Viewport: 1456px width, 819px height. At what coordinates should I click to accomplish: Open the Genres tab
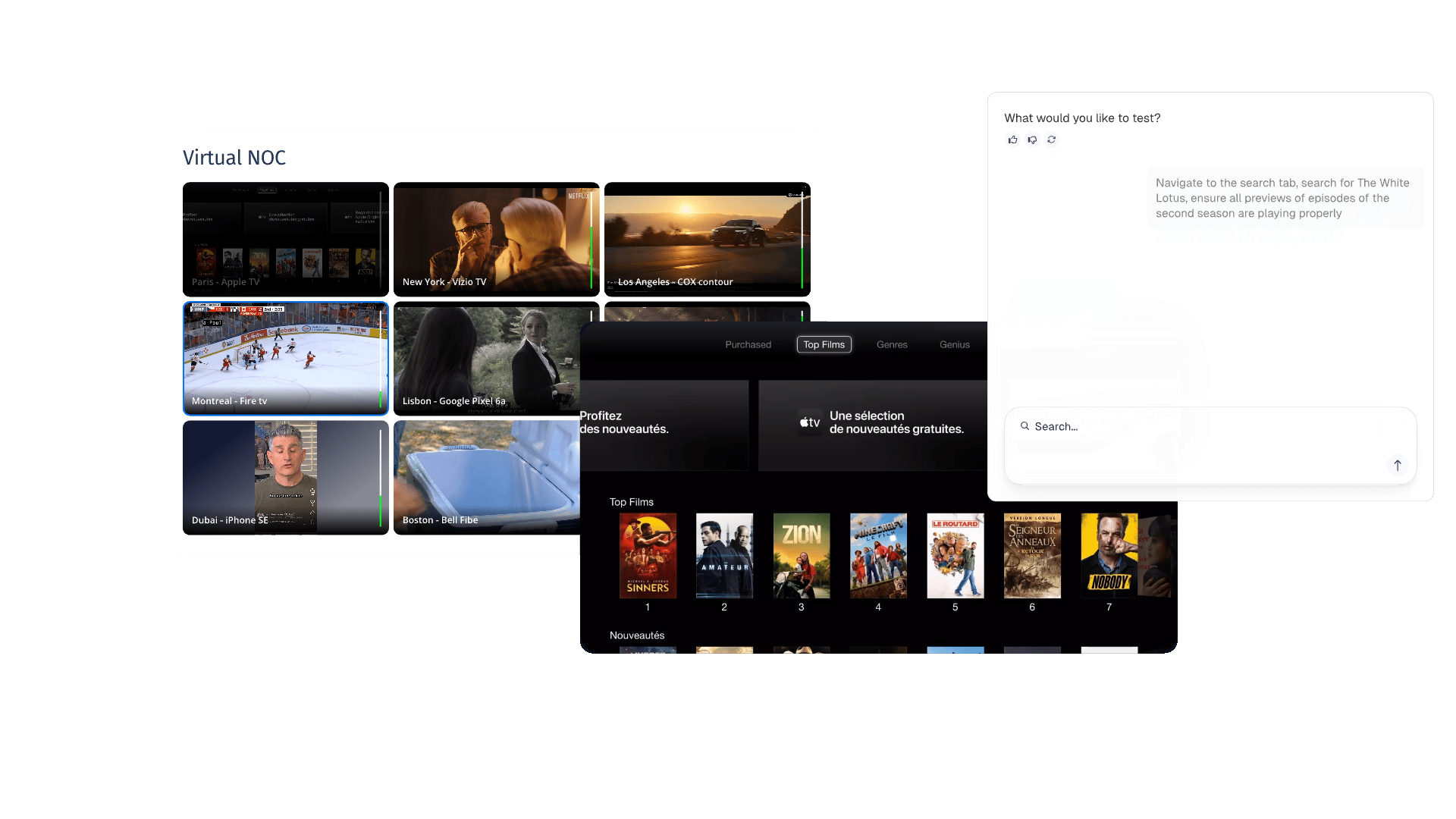(x=892, y=344)
